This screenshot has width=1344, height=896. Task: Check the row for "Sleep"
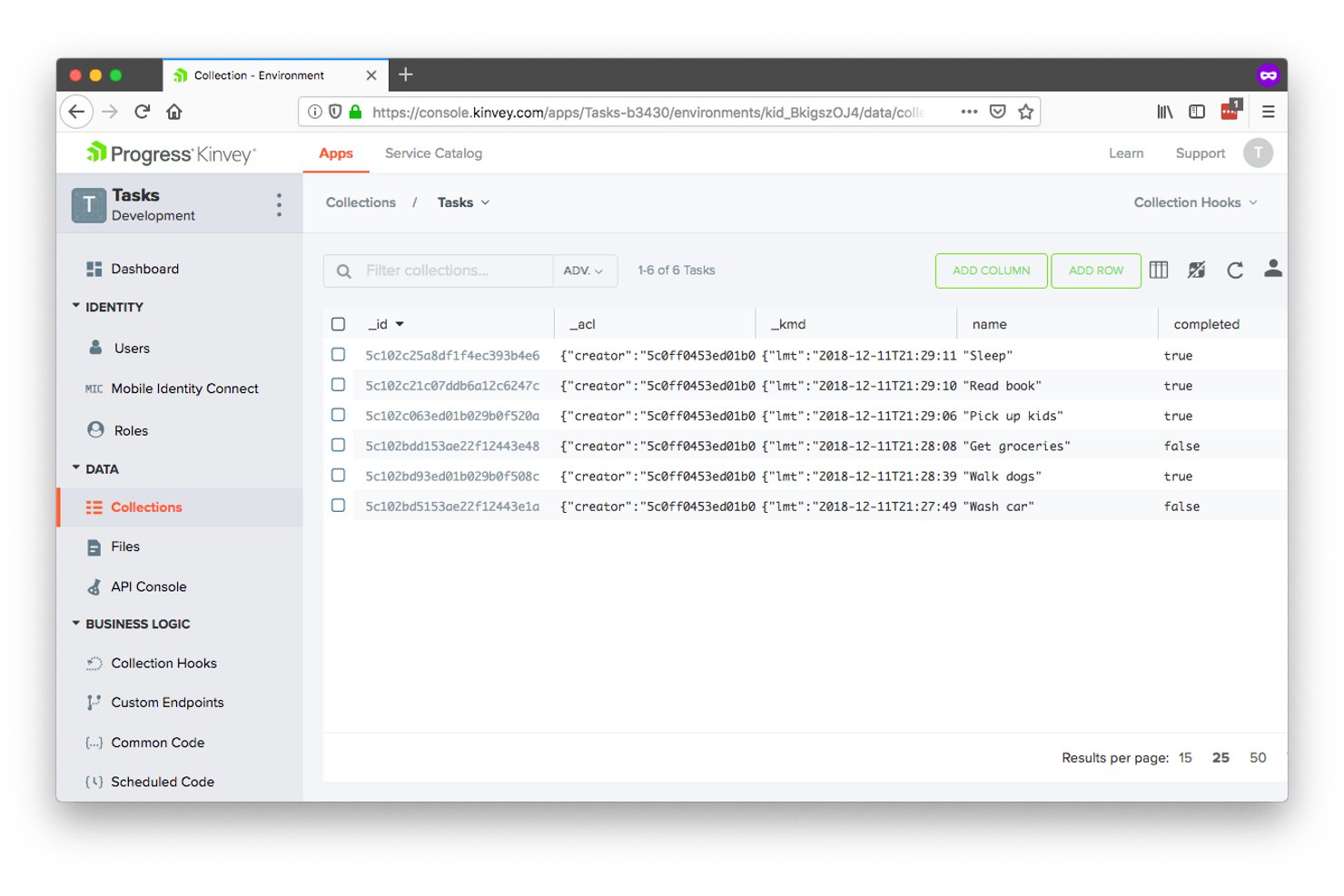[338, 355]
